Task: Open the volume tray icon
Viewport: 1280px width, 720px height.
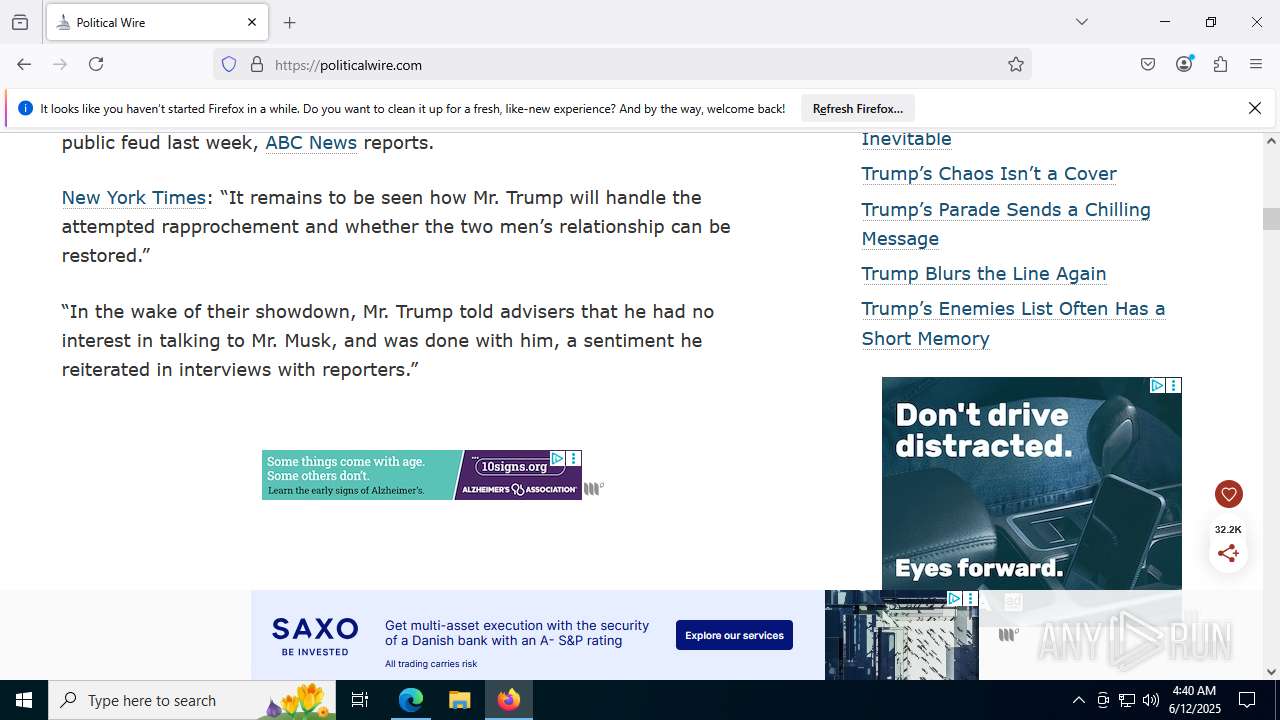Action: [1151, 700]
